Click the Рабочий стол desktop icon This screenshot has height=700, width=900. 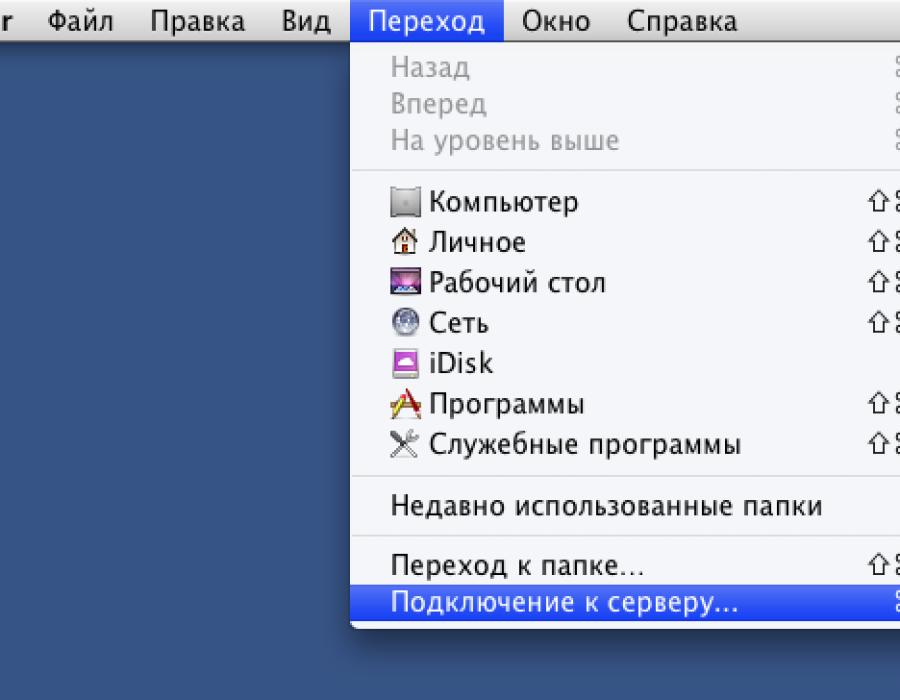(405, 282)
